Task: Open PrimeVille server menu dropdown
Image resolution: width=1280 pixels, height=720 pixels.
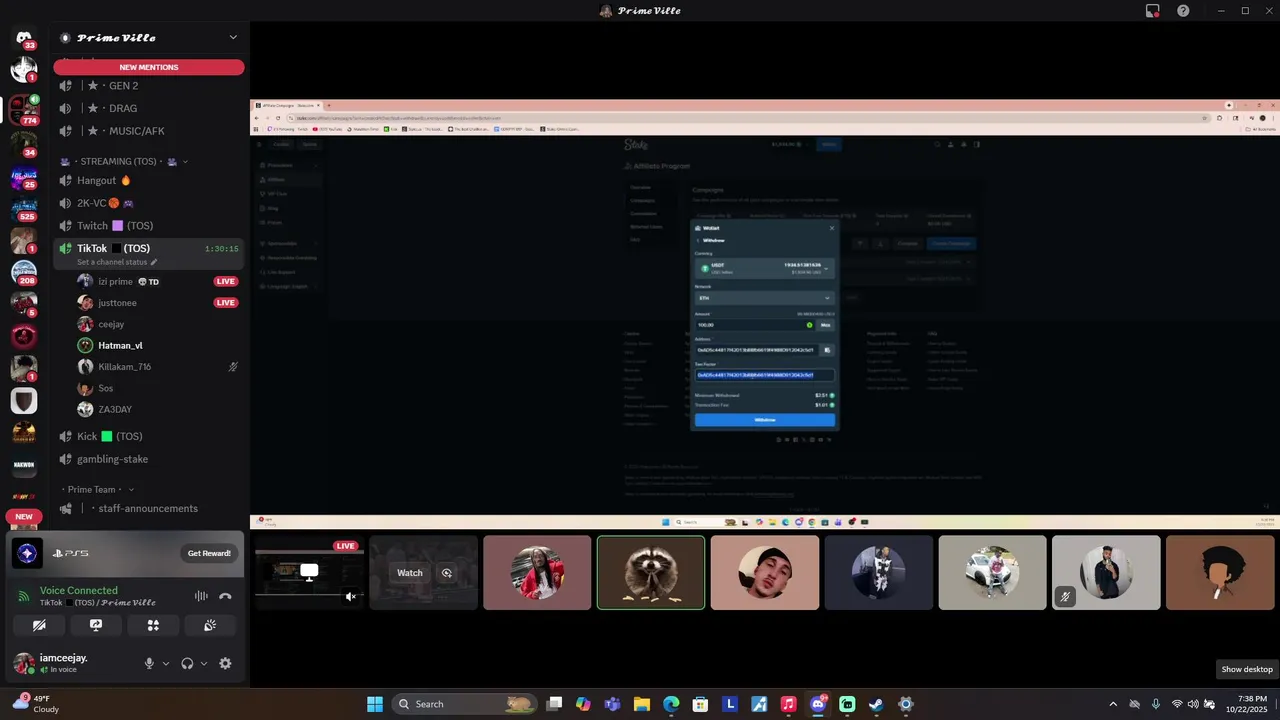Action: tap(233, 38)
